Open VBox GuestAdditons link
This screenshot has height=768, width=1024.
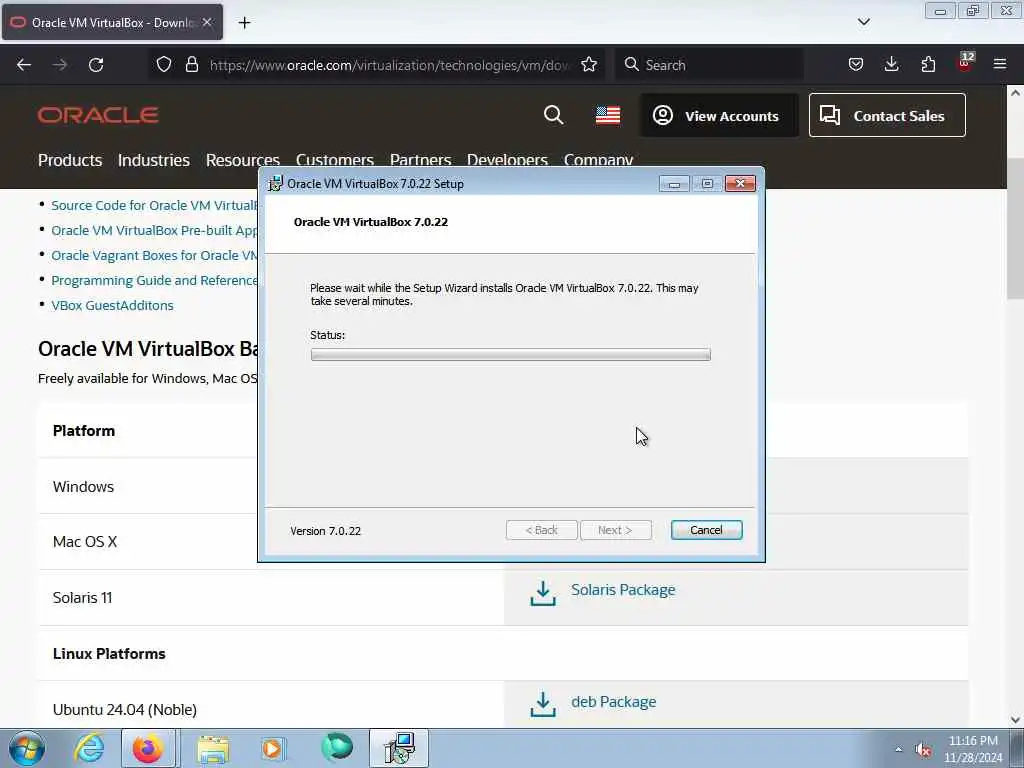point(112,305)
